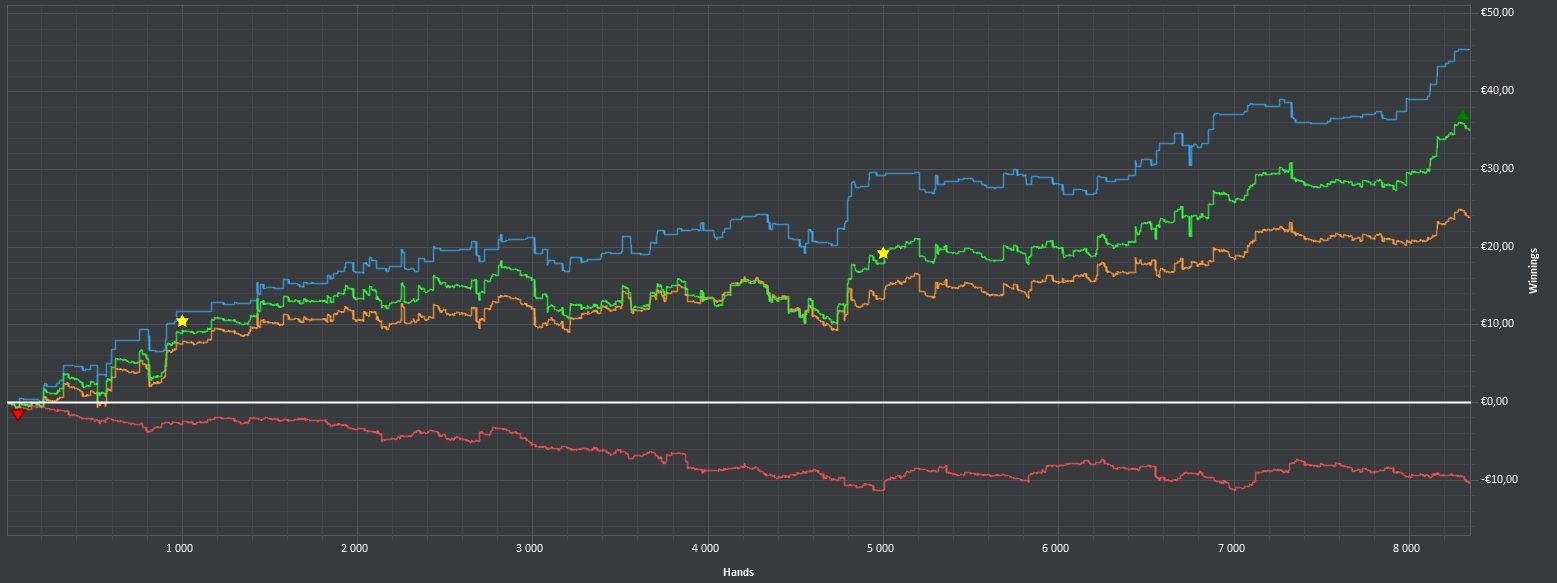Click the Winnings axis title
The width and height of the screenshot is (1557, 583).
1535,272
